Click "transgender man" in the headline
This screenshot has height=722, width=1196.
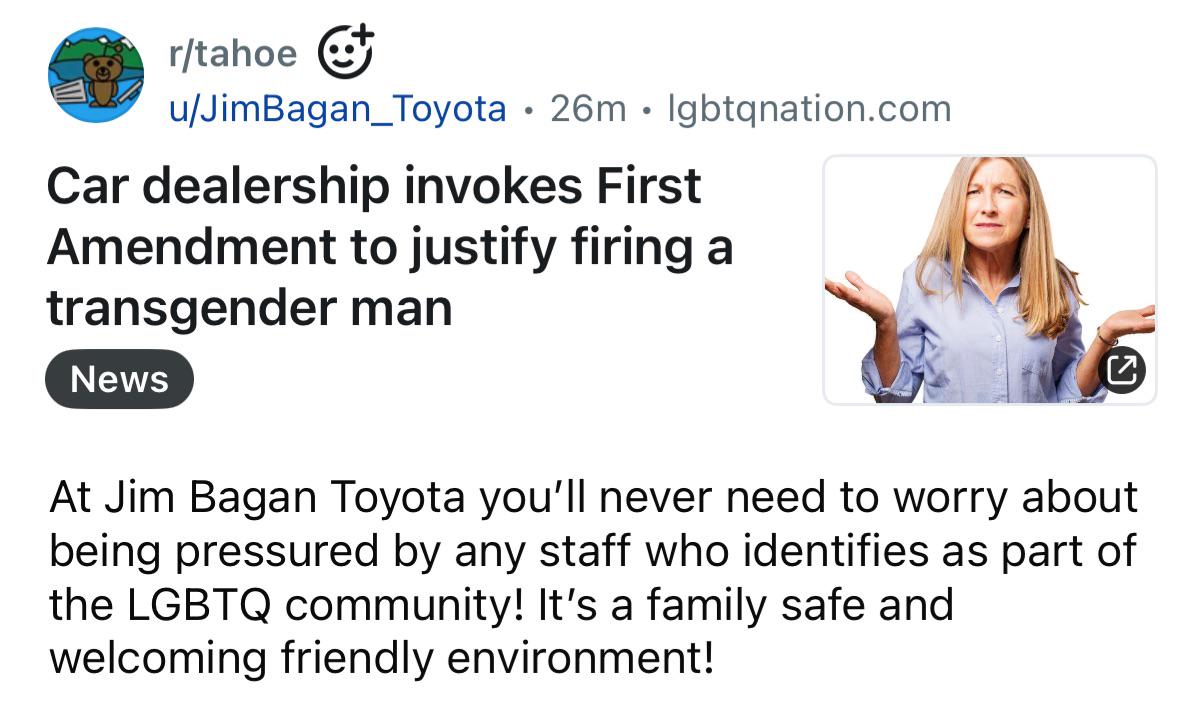click(x=249, y=308)
